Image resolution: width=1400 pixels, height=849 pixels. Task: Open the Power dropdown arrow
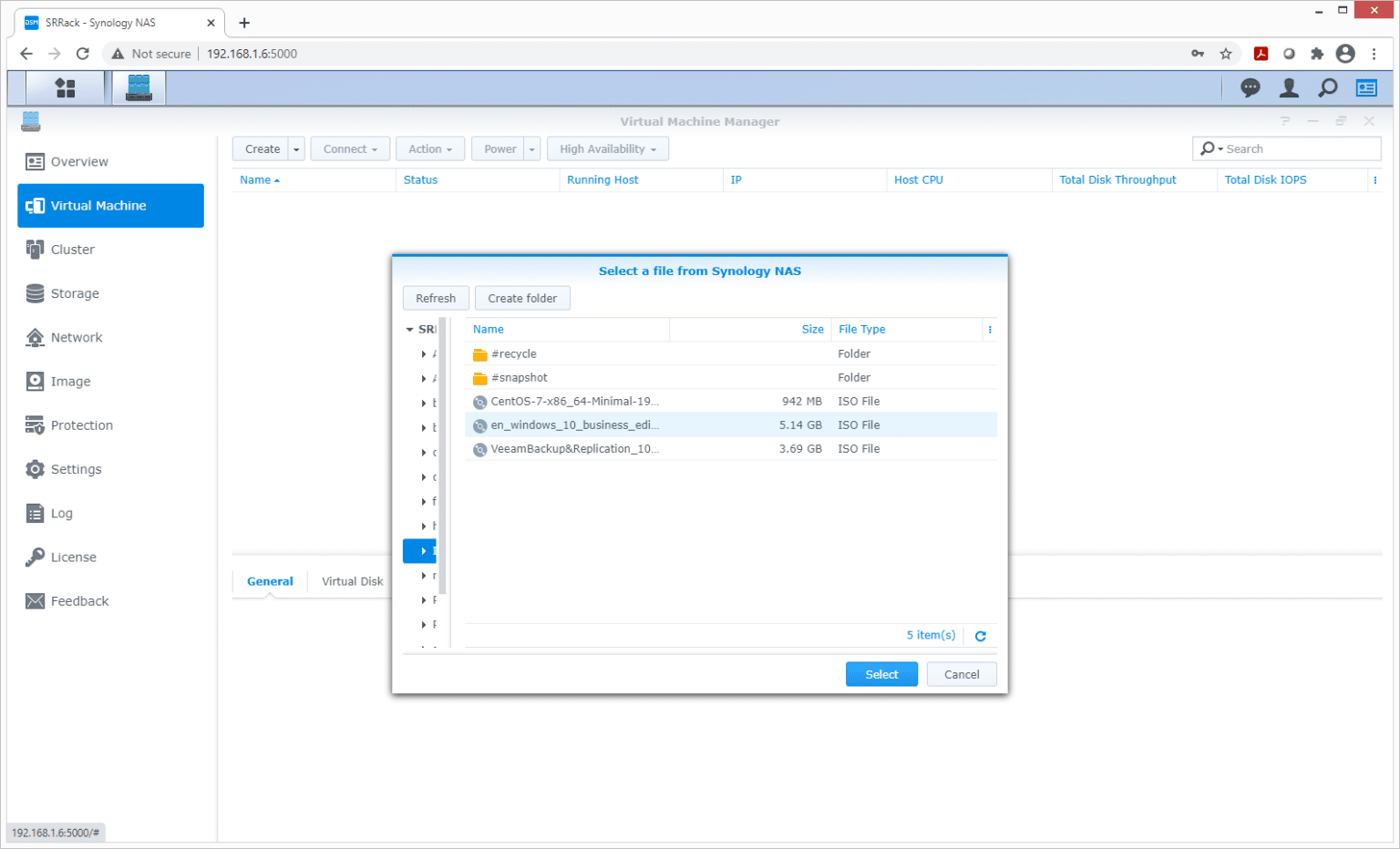532,149
